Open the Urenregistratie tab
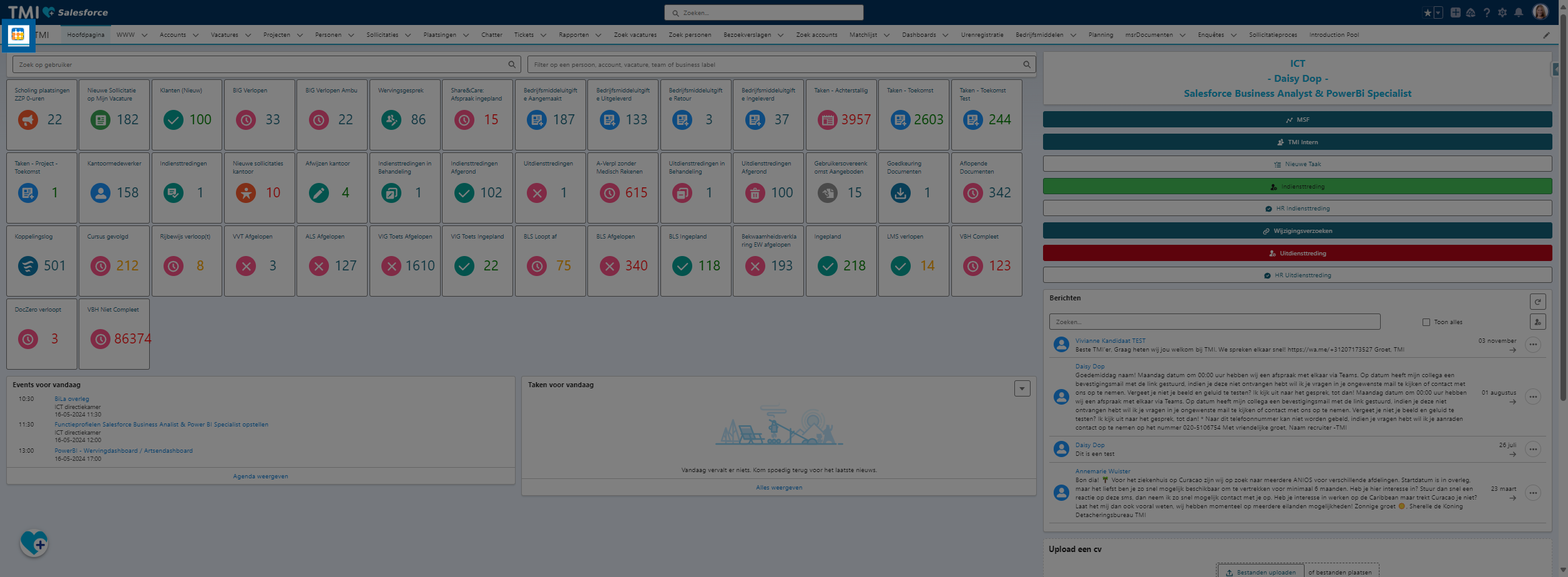 [x=982, y=35]
